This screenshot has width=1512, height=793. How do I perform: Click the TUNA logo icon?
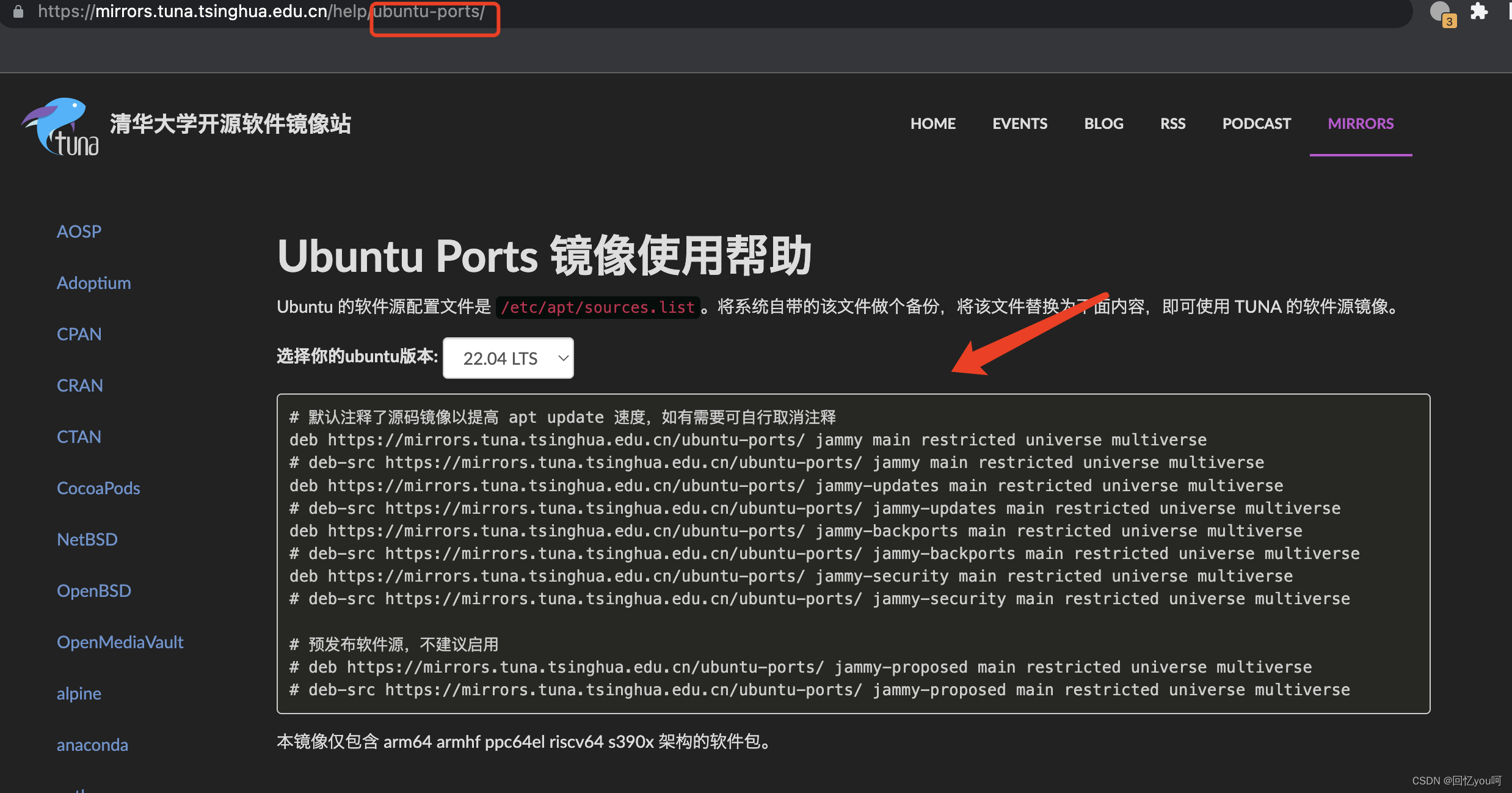click(x=60, y=126)
